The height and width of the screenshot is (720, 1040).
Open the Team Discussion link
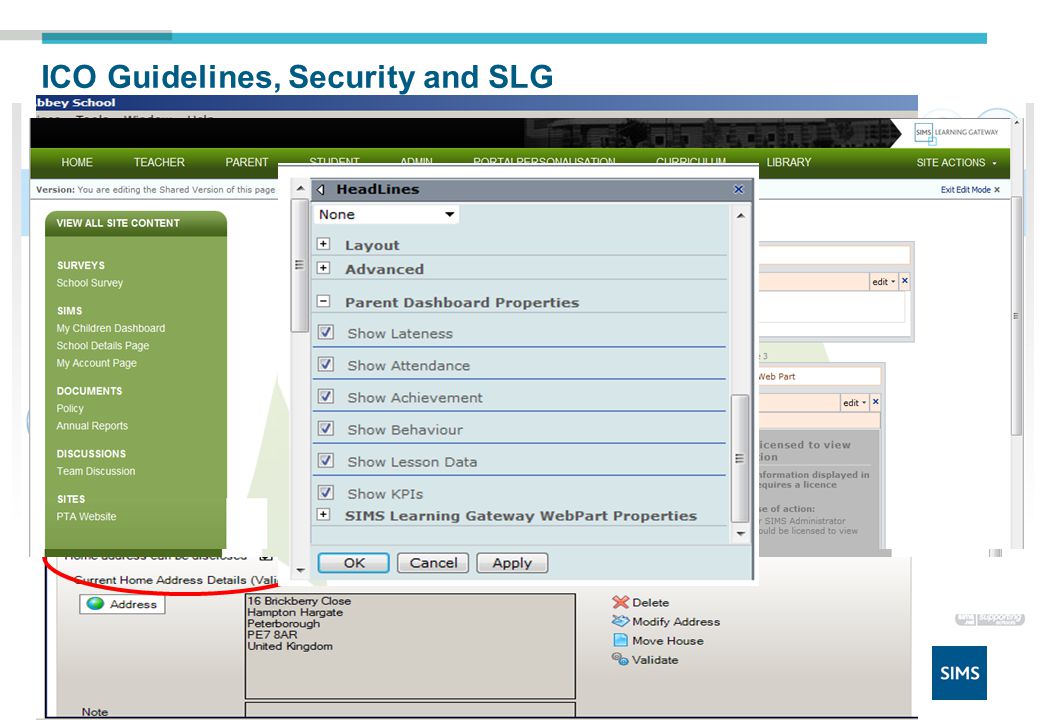point(96,471)
